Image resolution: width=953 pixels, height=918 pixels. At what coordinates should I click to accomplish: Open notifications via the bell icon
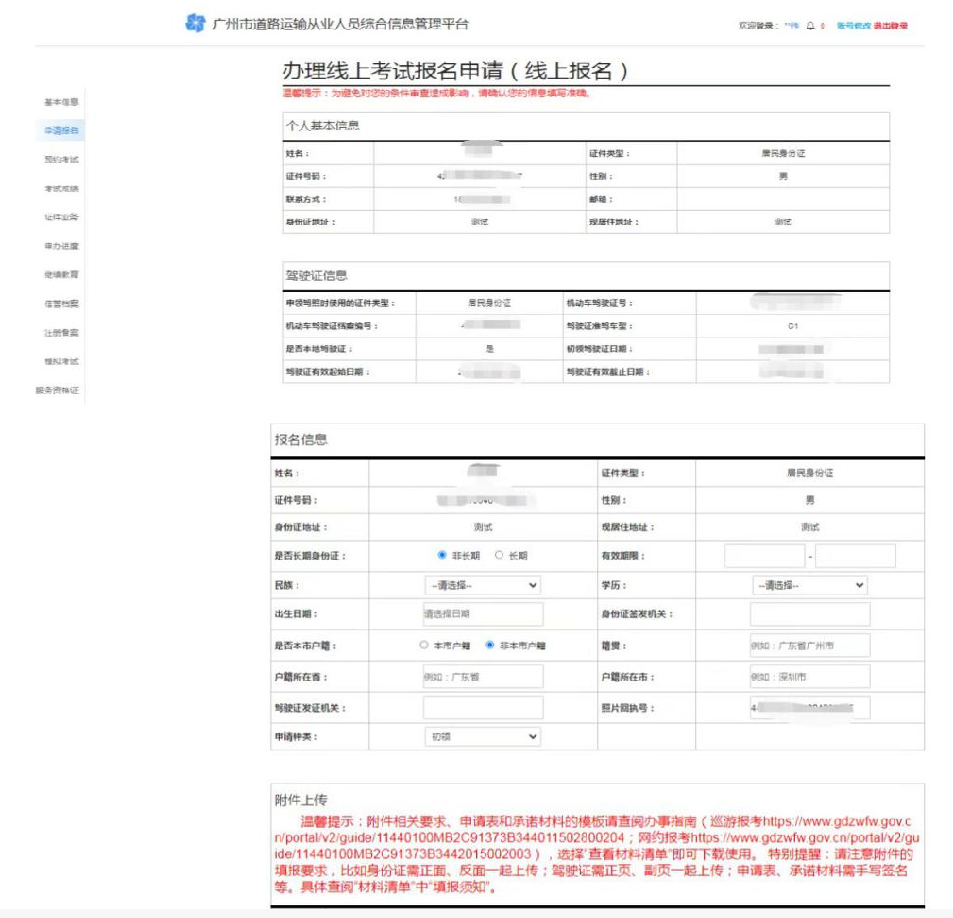point(810,26)
